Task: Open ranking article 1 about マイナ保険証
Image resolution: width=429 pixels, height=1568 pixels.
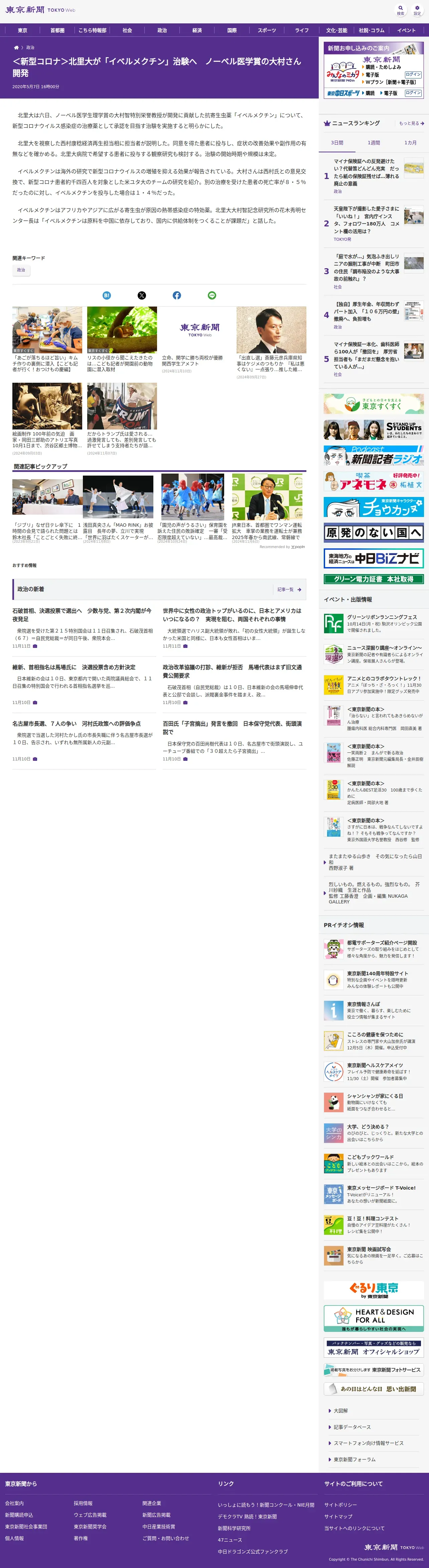Action: pyautogui.click(x=366, y=172)
